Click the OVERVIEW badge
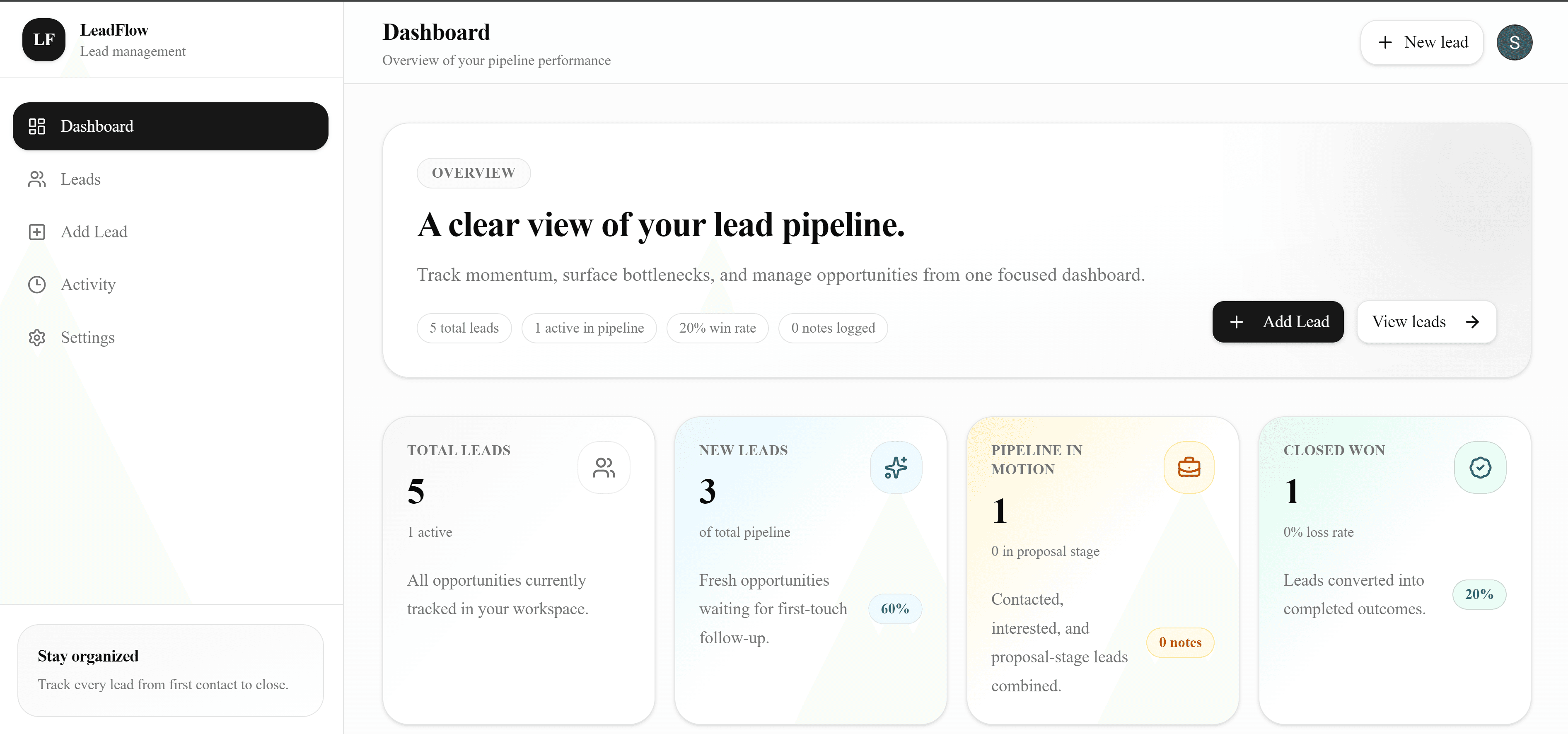This screenshot has height=734, width=1568. pos(474,173)
